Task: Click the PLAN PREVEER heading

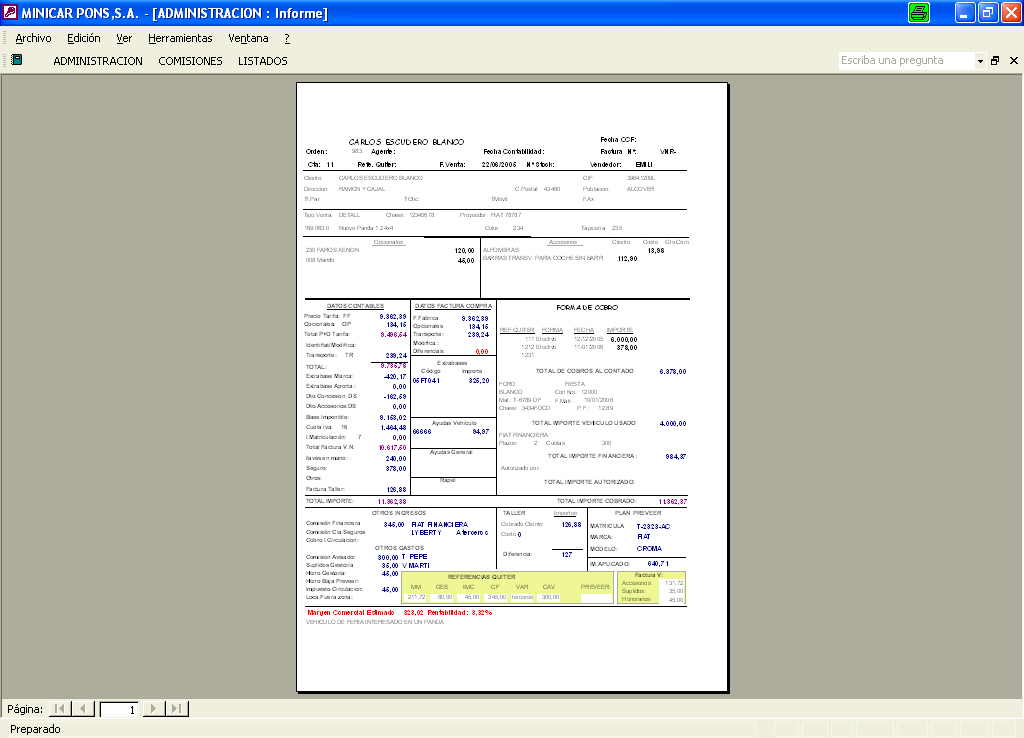Action: coord(638,513)
